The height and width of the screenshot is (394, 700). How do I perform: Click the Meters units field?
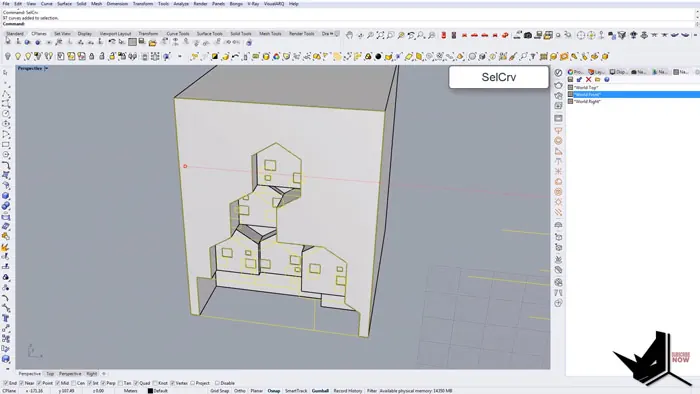point(130,391)
